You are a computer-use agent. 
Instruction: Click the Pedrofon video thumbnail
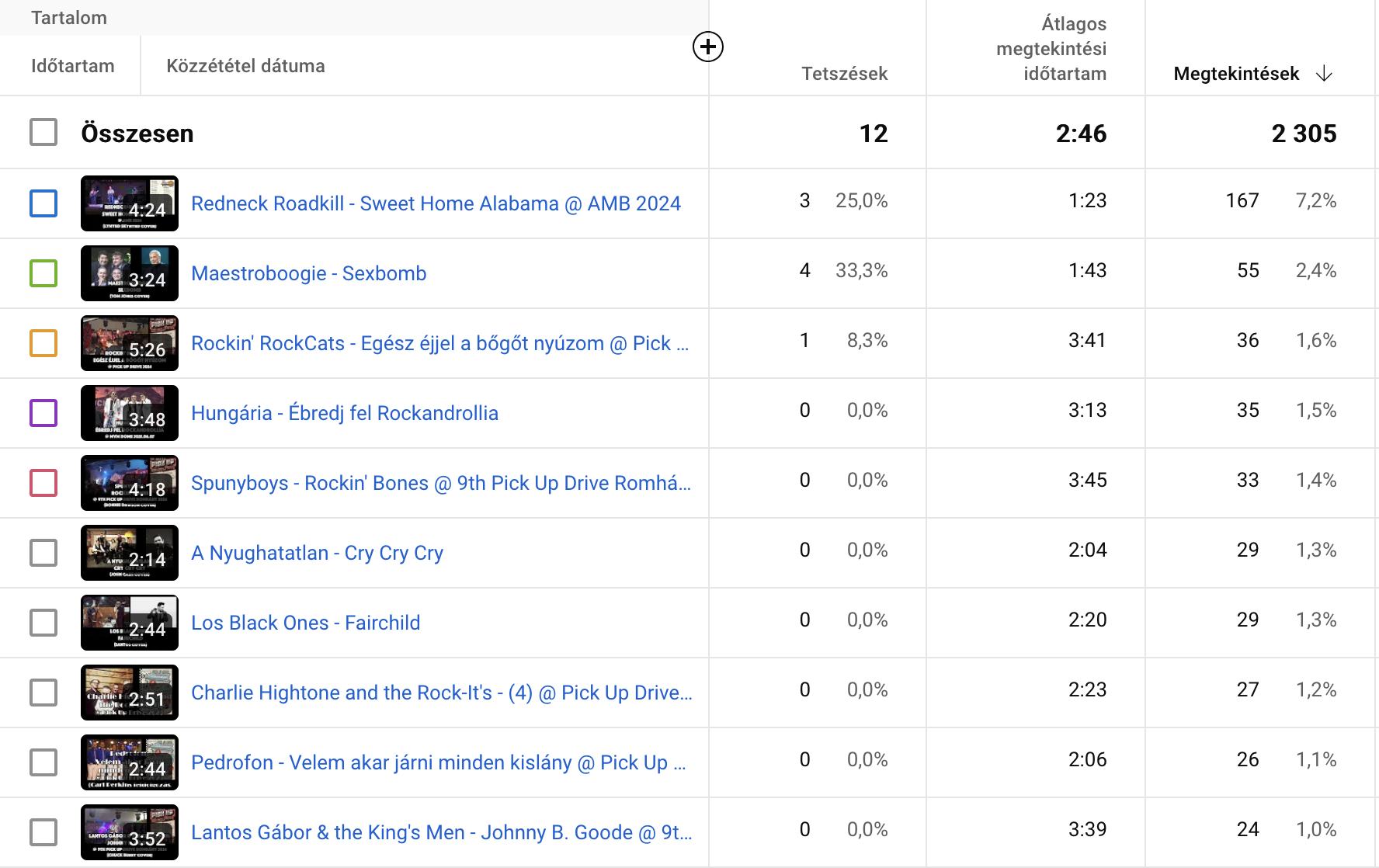[130, 762]
